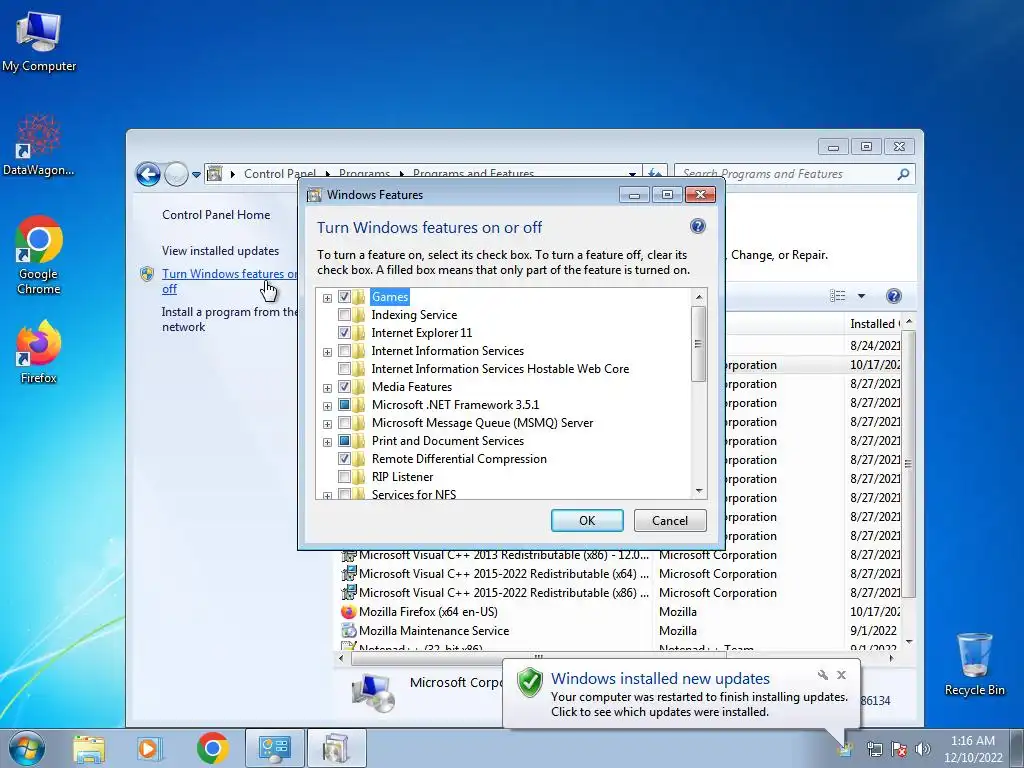Expand Media Features node
The height and width of the screenshot is (768, 1024).
coord(327,388)
